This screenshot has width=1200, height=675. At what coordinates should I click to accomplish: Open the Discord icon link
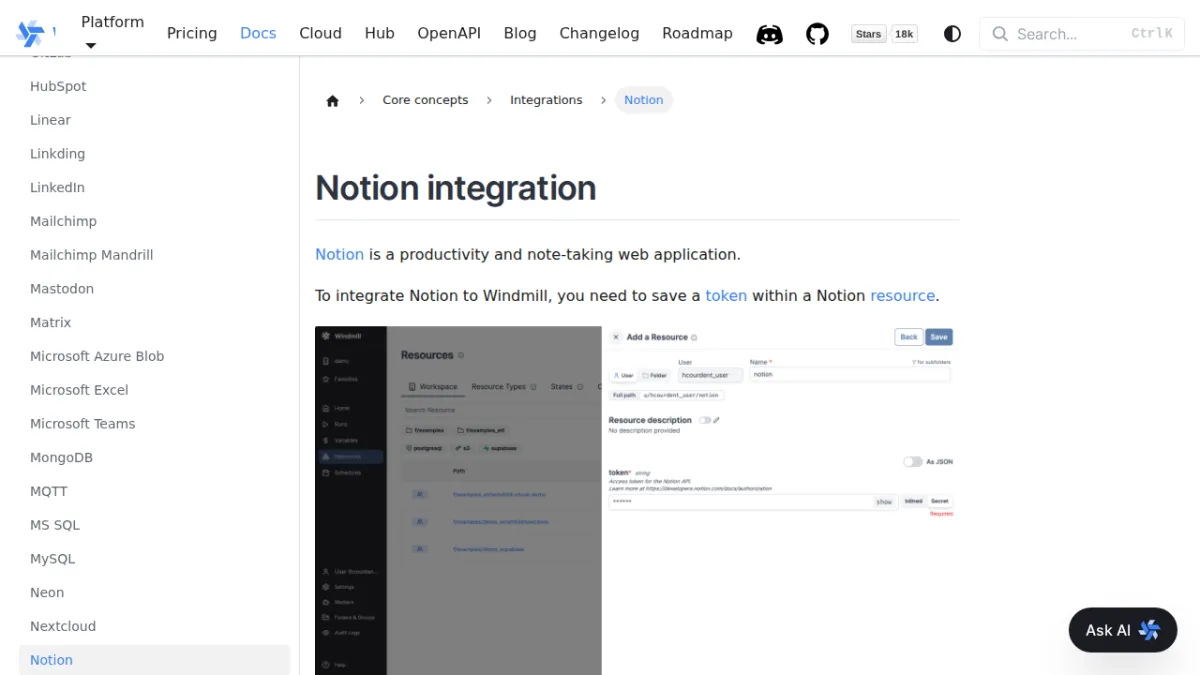click(x=769, y=34)
